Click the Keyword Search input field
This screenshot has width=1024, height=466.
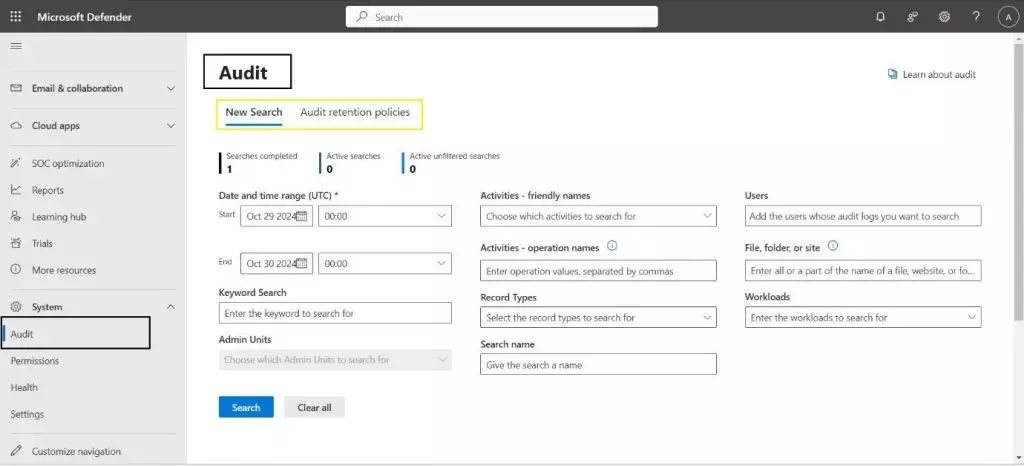335,313
